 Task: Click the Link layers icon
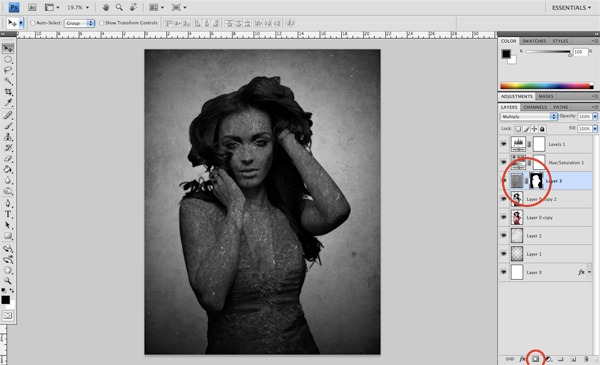(x=510, y=359)
